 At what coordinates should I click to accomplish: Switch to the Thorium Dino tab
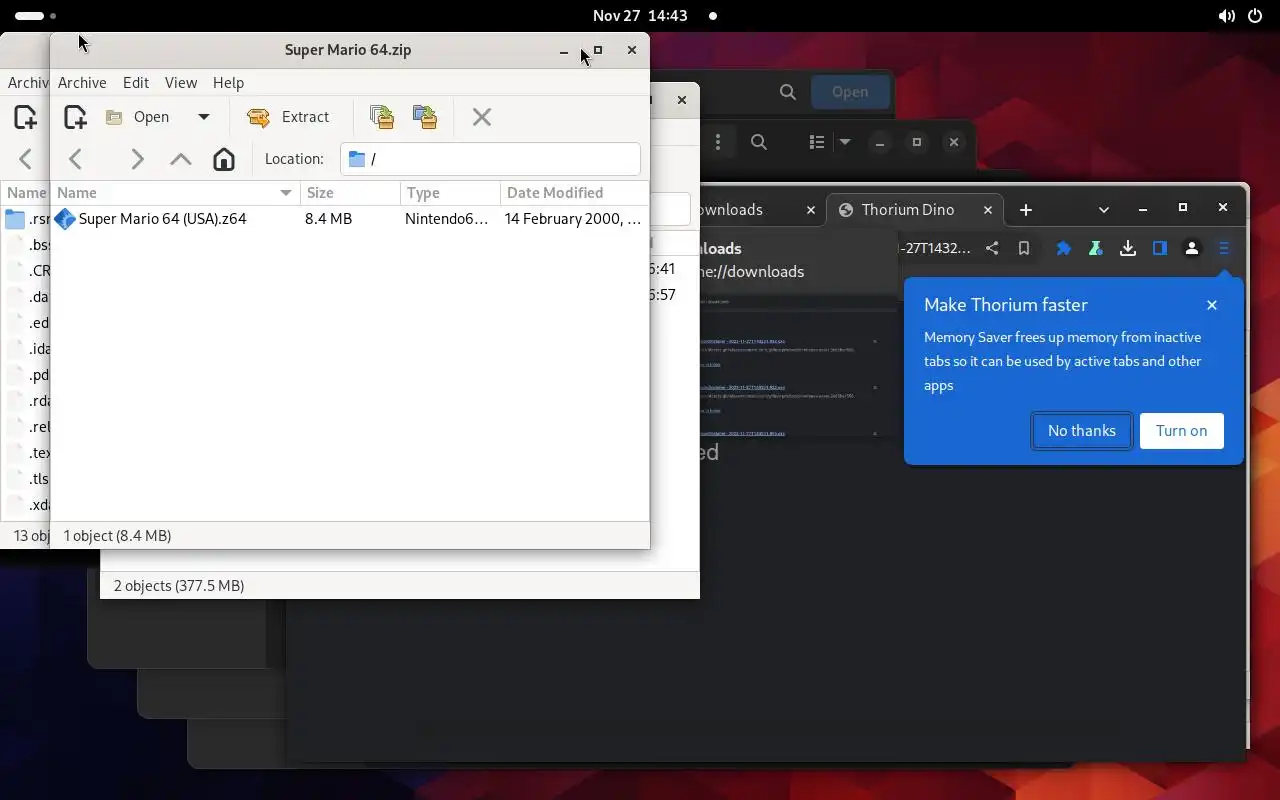point(908,210)
